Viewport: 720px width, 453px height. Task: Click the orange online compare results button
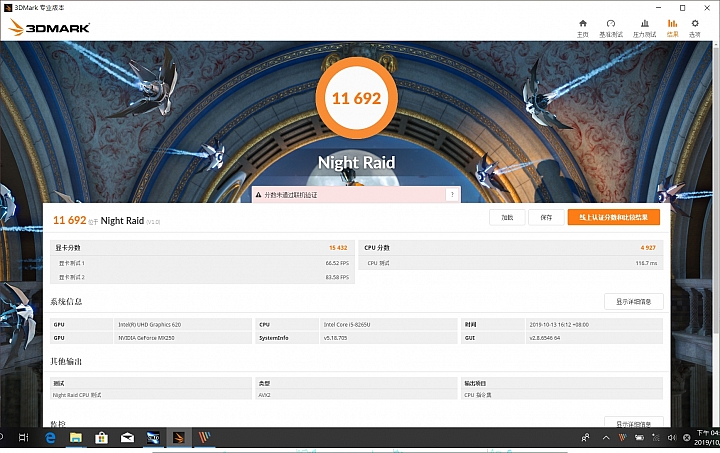pos(613,218)
